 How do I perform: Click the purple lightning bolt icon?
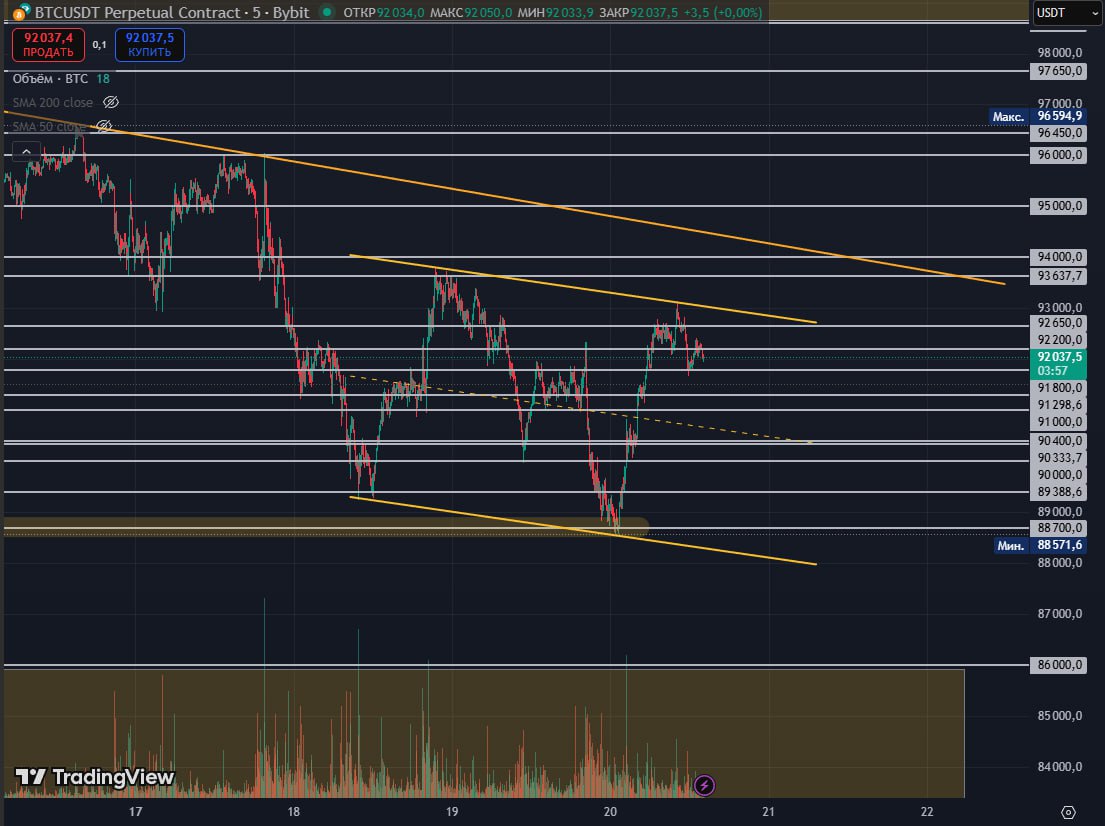tap(704, 785)
